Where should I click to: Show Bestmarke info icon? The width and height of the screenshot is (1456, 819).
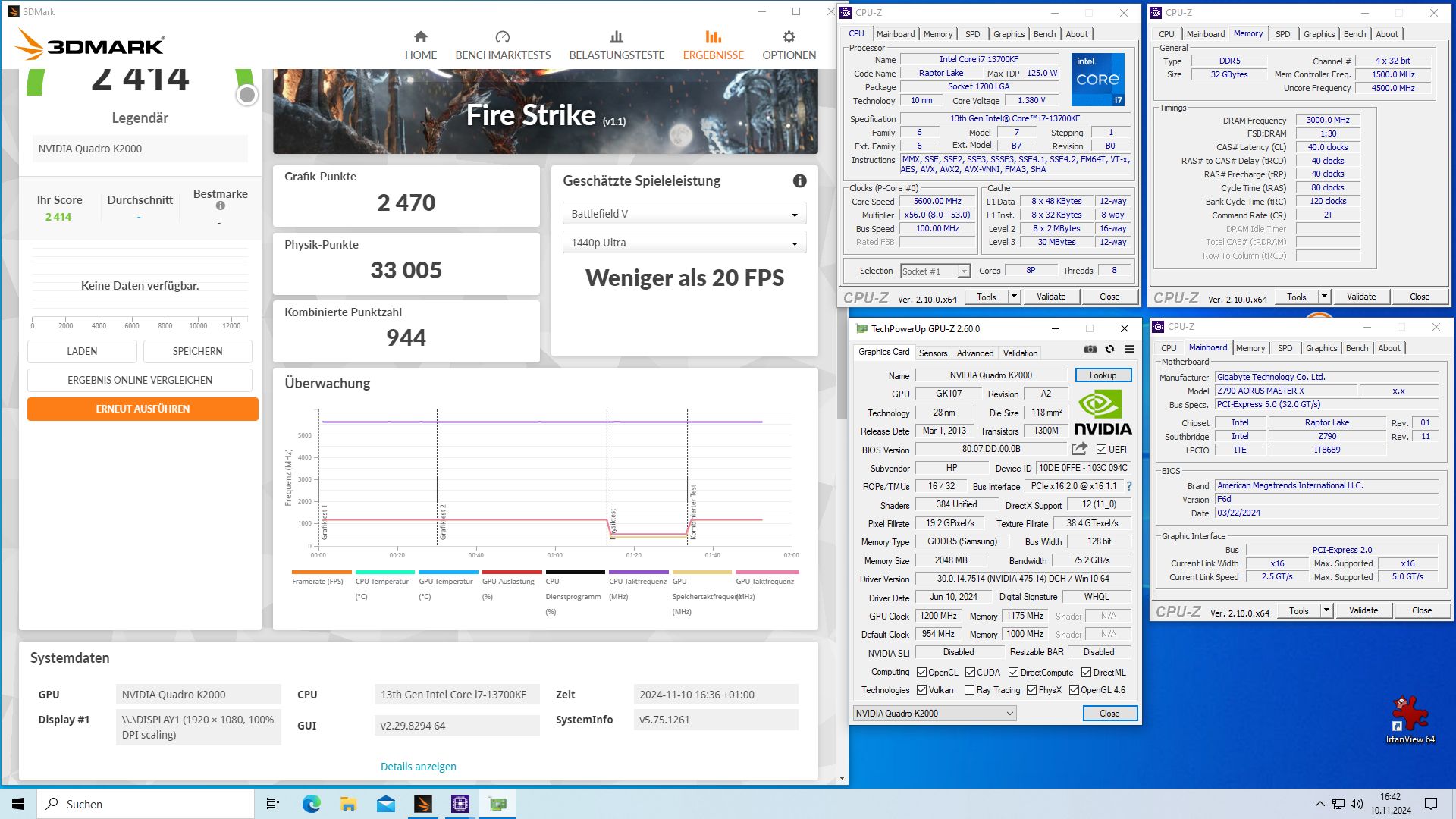220,206
